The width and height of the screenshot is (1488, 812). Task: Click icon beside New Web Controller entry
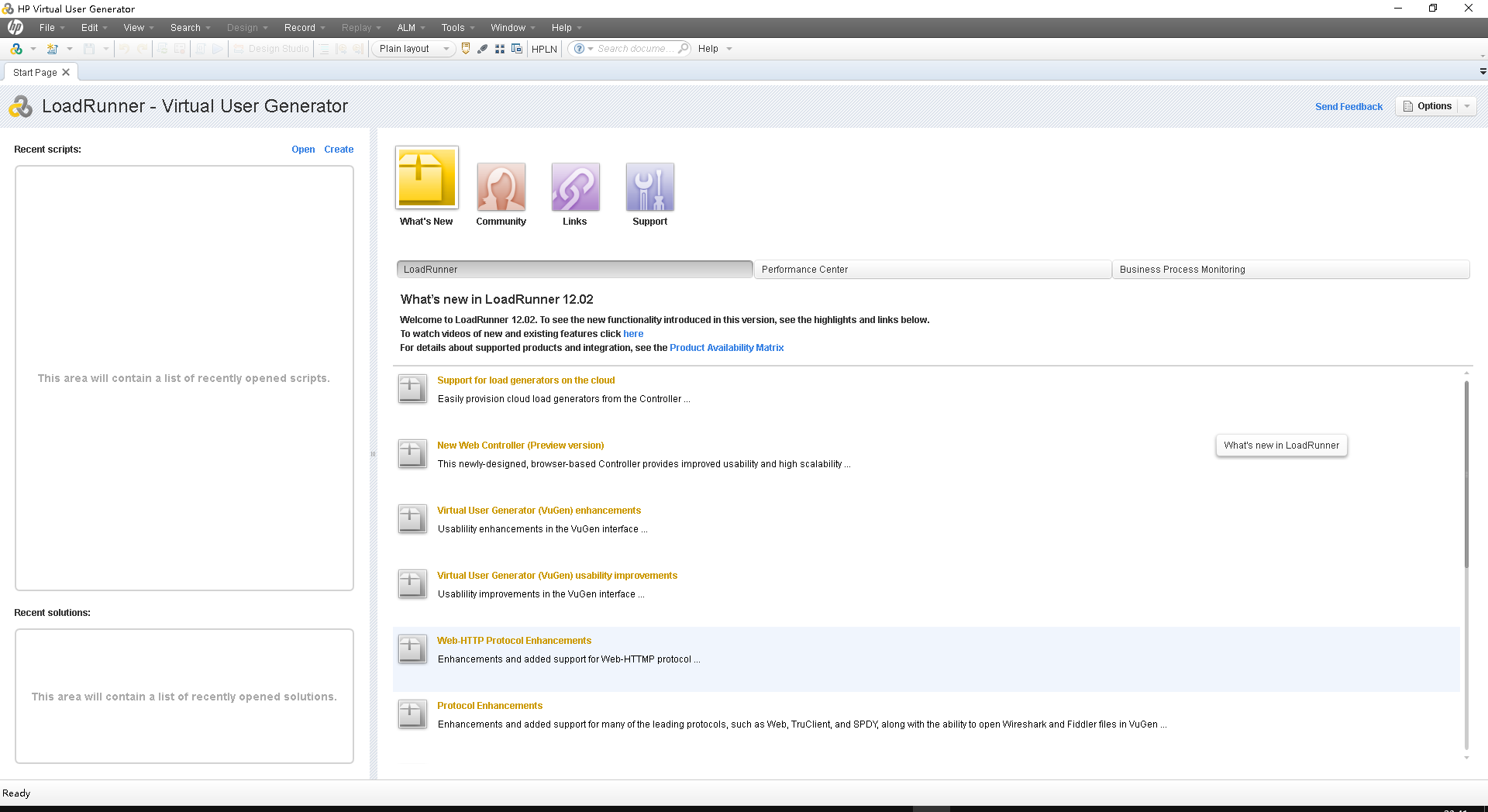pos(412,454)
